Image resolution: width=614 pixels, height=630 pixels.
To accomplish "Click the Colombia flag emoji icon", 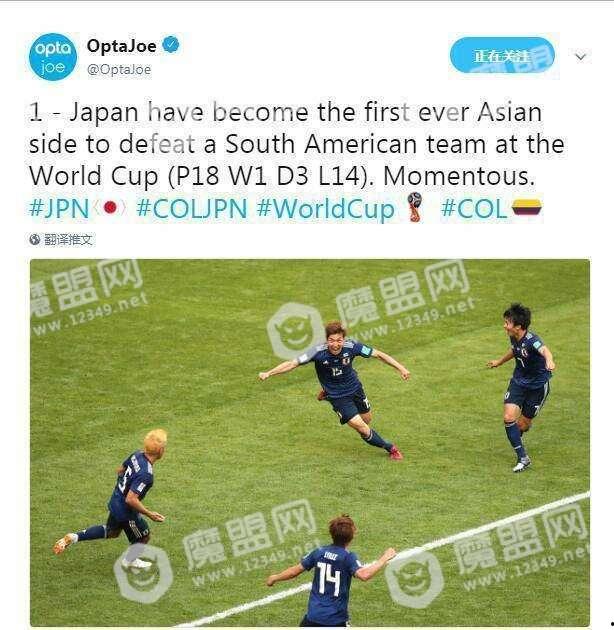I will [x=527, y=207].
